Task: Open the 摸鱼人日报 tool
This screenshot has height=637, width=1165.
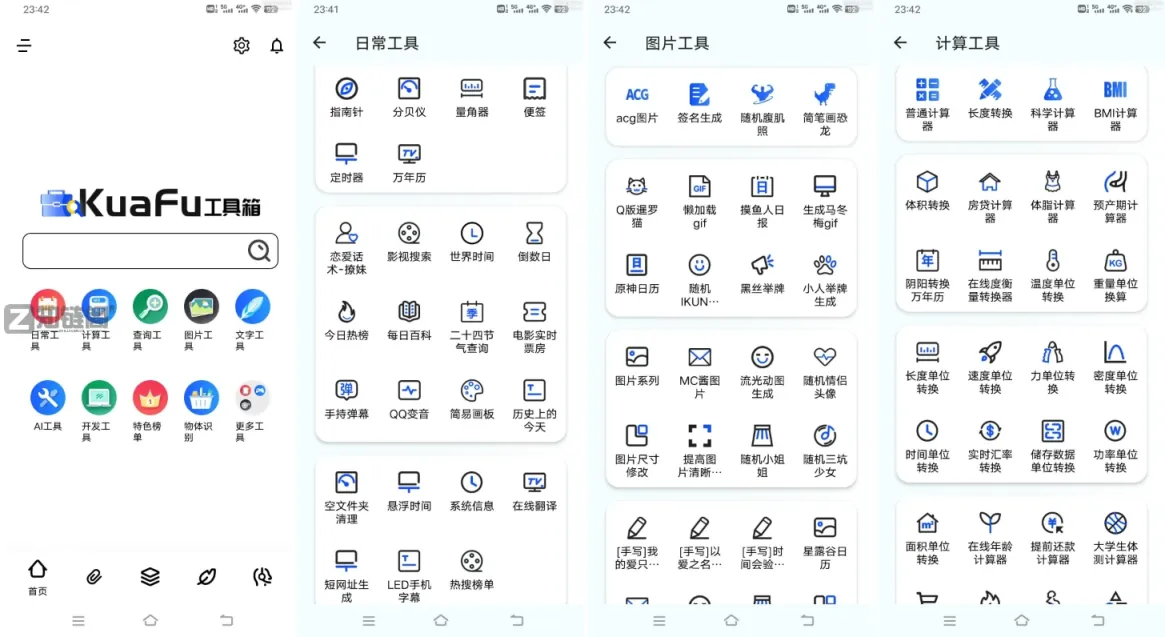Action: [762, 201]
